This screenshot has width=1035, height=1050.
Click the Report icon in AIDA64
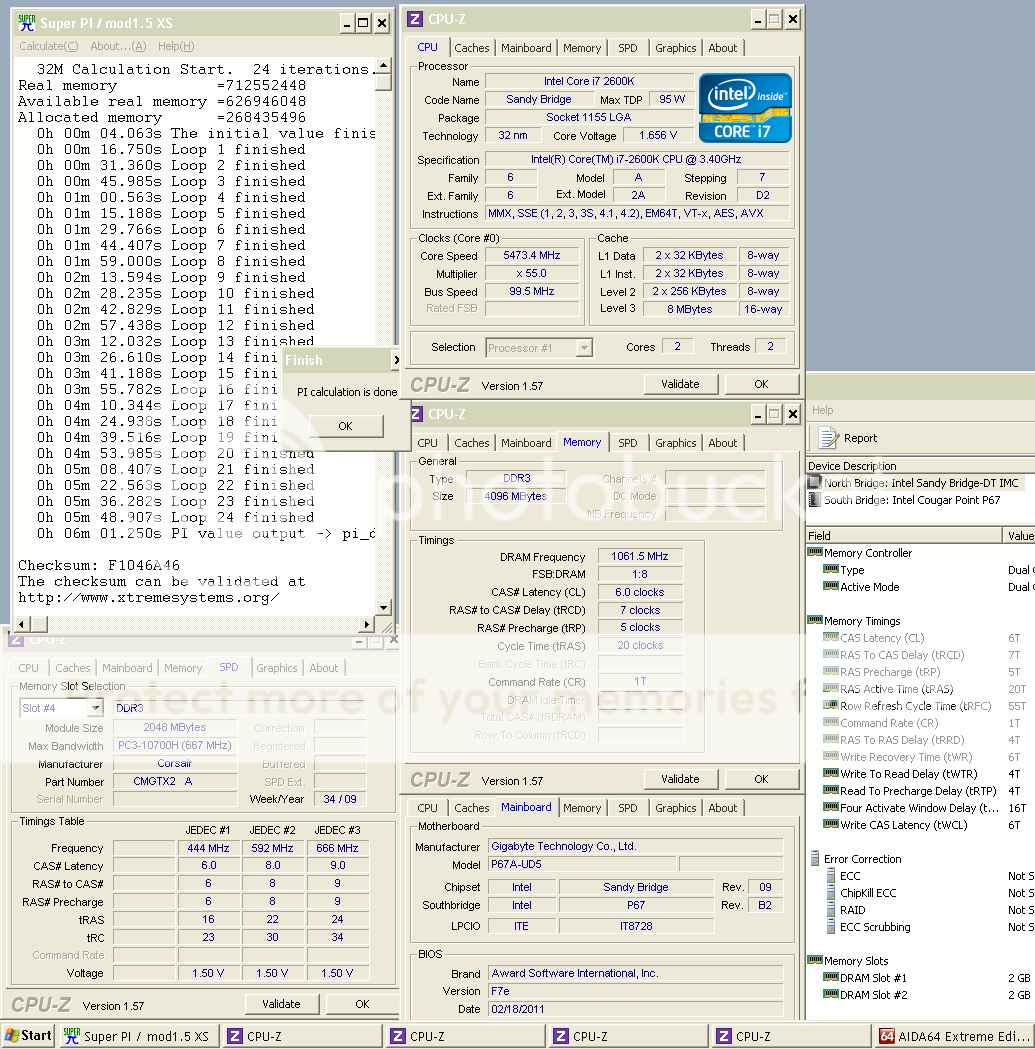829,438
